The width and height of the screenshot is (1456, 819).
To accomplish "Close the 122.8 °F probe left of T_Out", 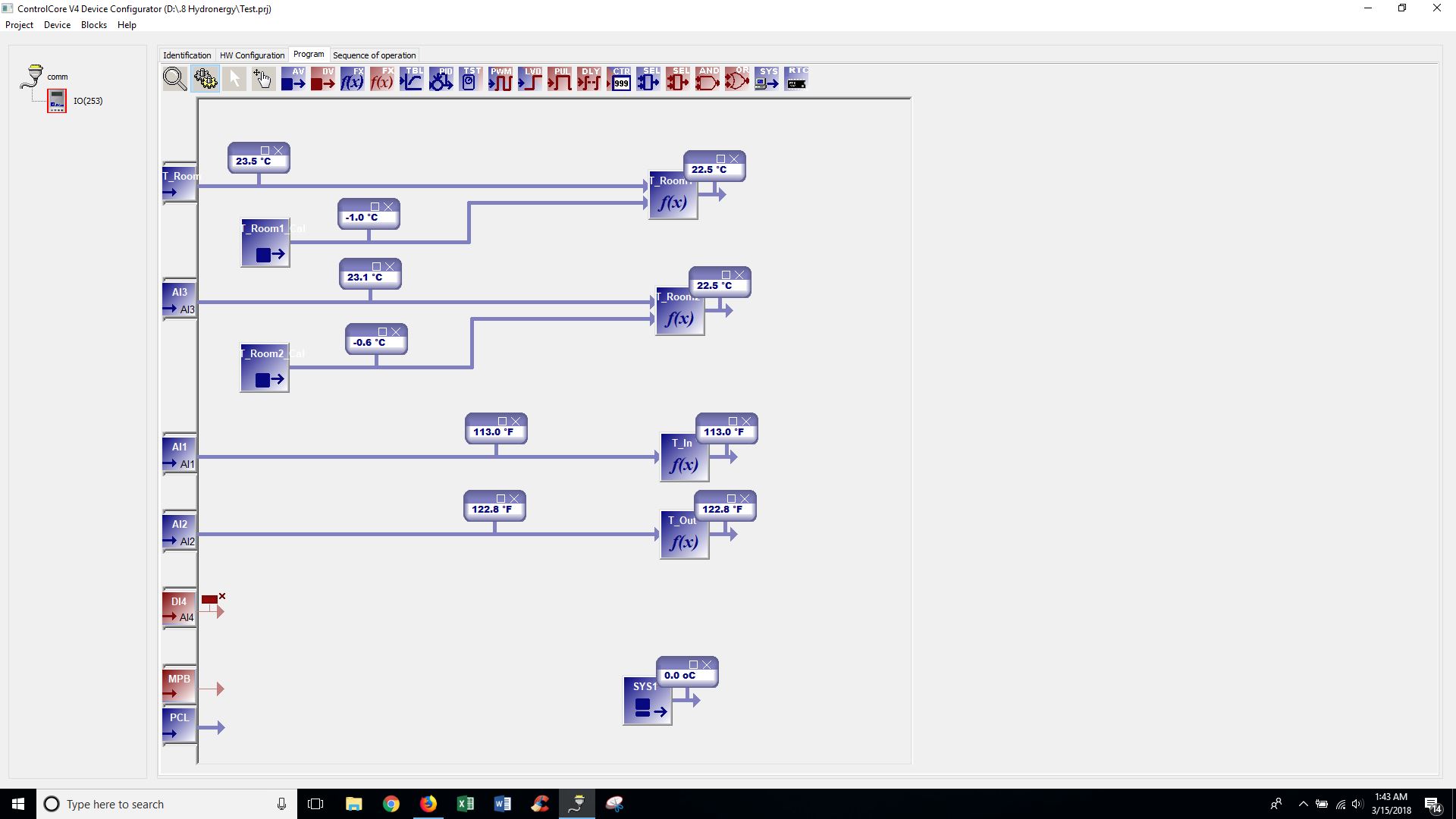I will [514, 499].
